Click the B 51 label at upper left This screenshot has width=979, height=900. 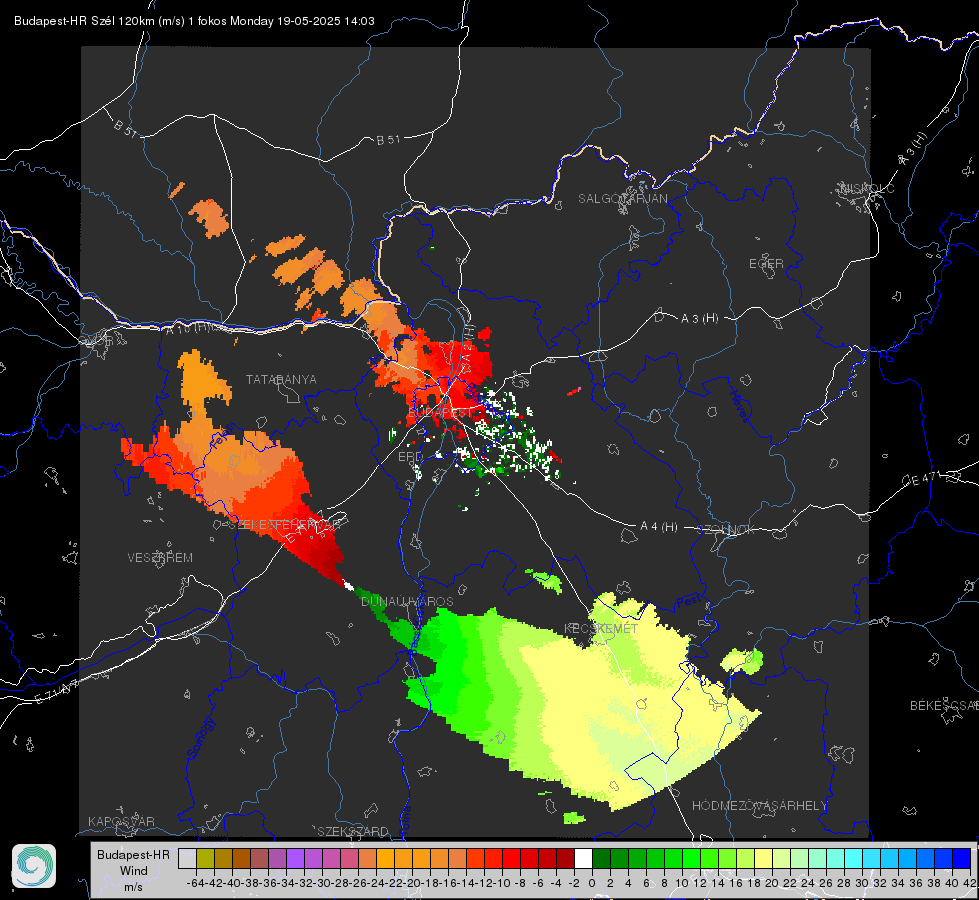click(x=125, y=129)
